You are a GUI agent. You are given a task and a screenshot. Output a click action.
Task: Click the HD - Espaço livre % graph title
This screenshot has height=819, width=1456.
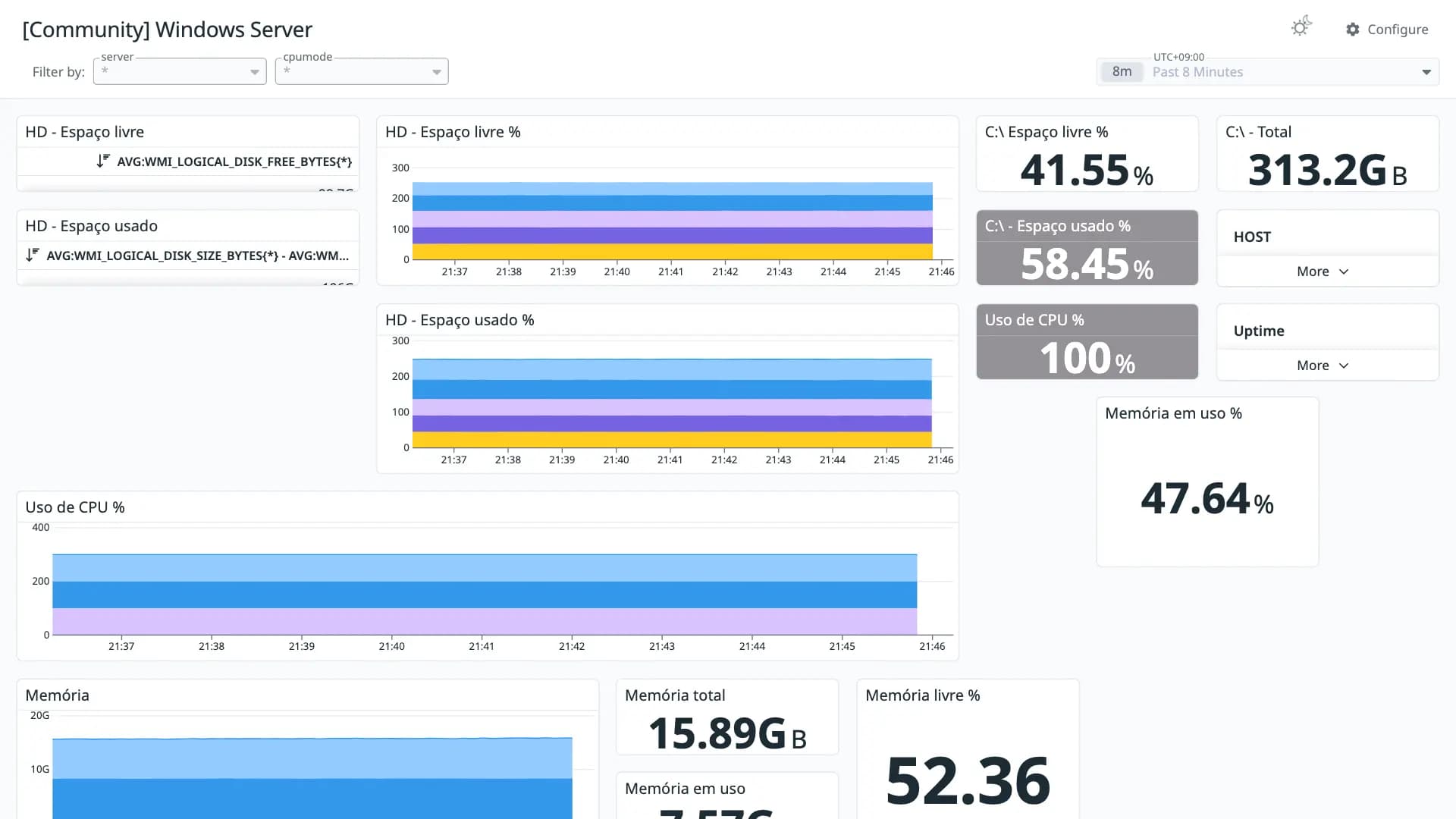tap(453, 132)
